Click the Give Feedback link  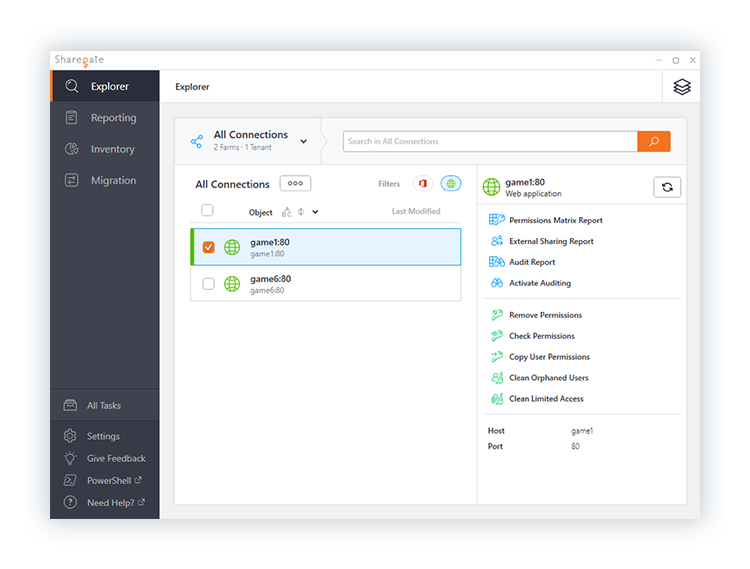tap(116, 458)
